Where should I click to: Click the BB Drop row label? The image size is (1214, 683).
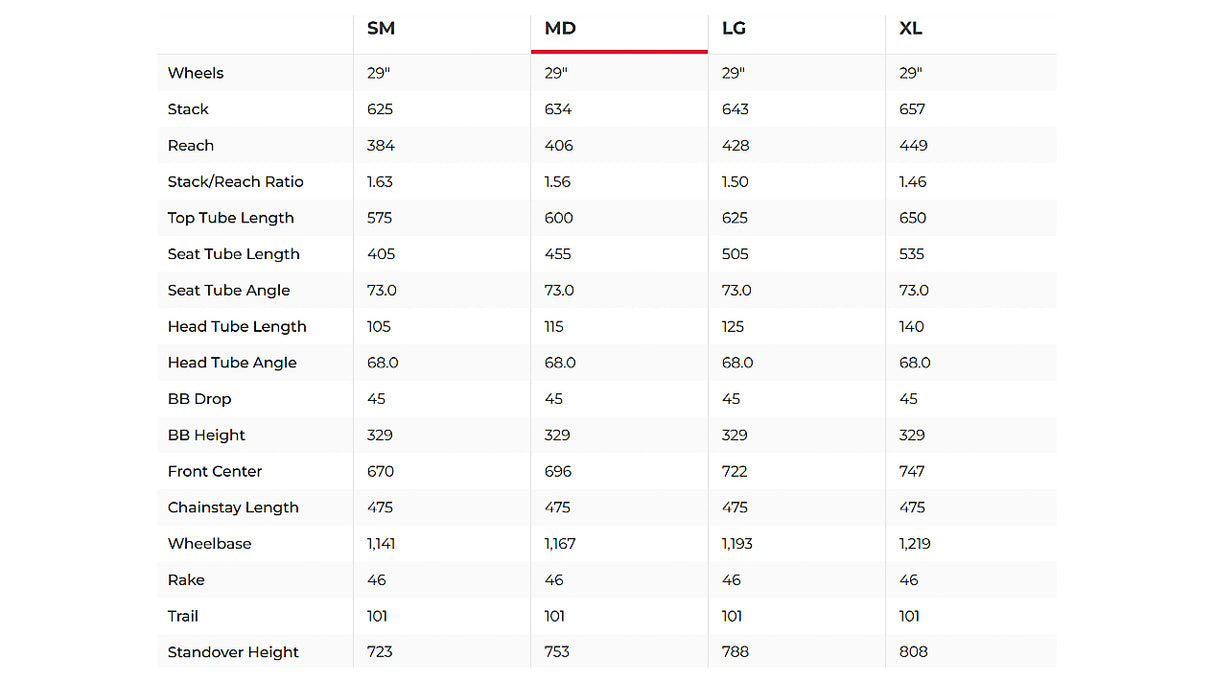point(200,399)
